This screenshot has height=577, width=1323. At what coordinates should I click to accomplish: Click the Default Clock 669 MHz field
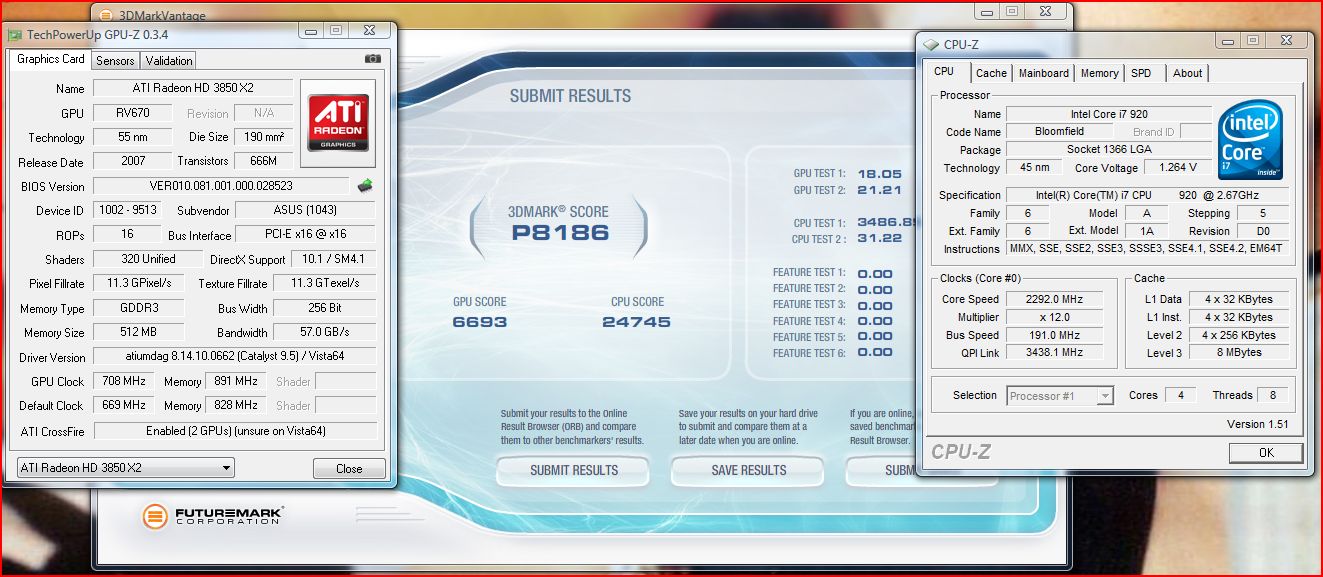[x=124, y=405]
